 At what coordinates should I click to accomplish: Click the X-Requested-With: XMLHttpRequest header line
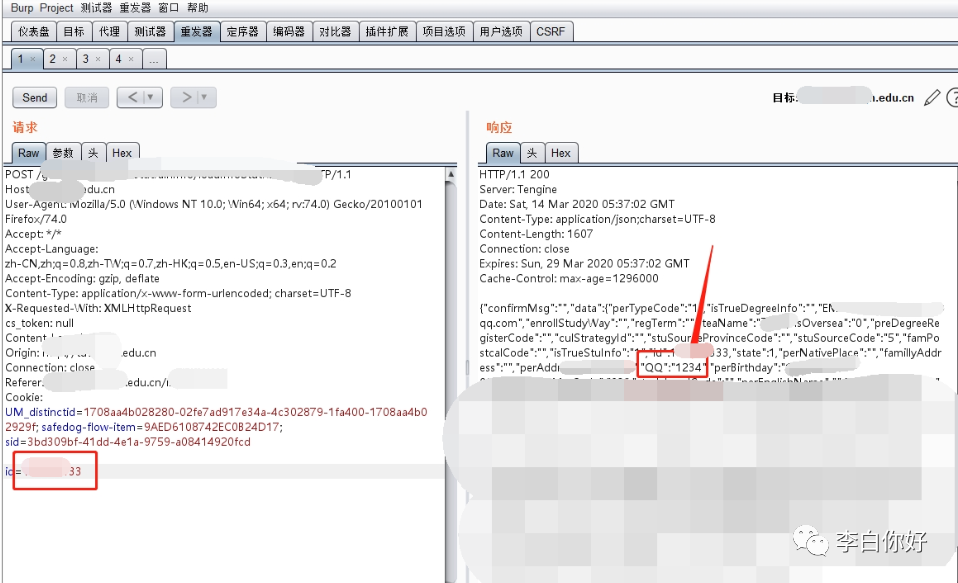(x=98, y=308)
